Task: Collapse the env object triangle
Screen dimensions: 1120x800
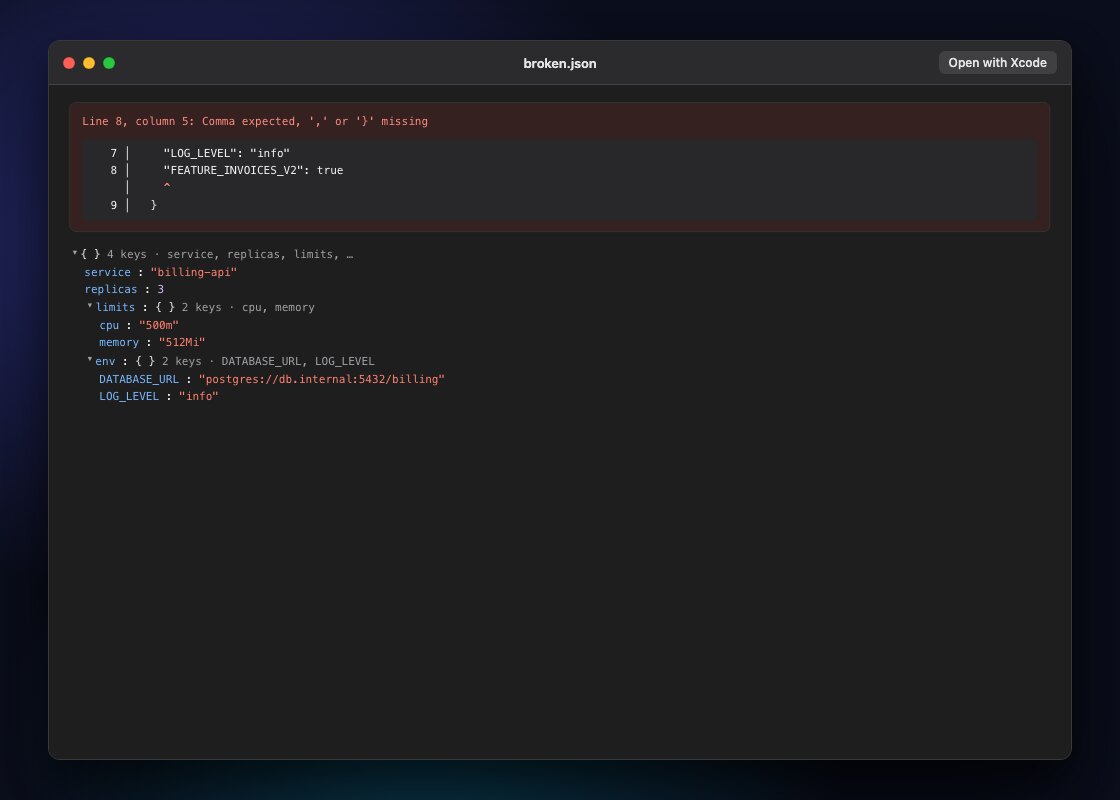Action: pos(90,359)
